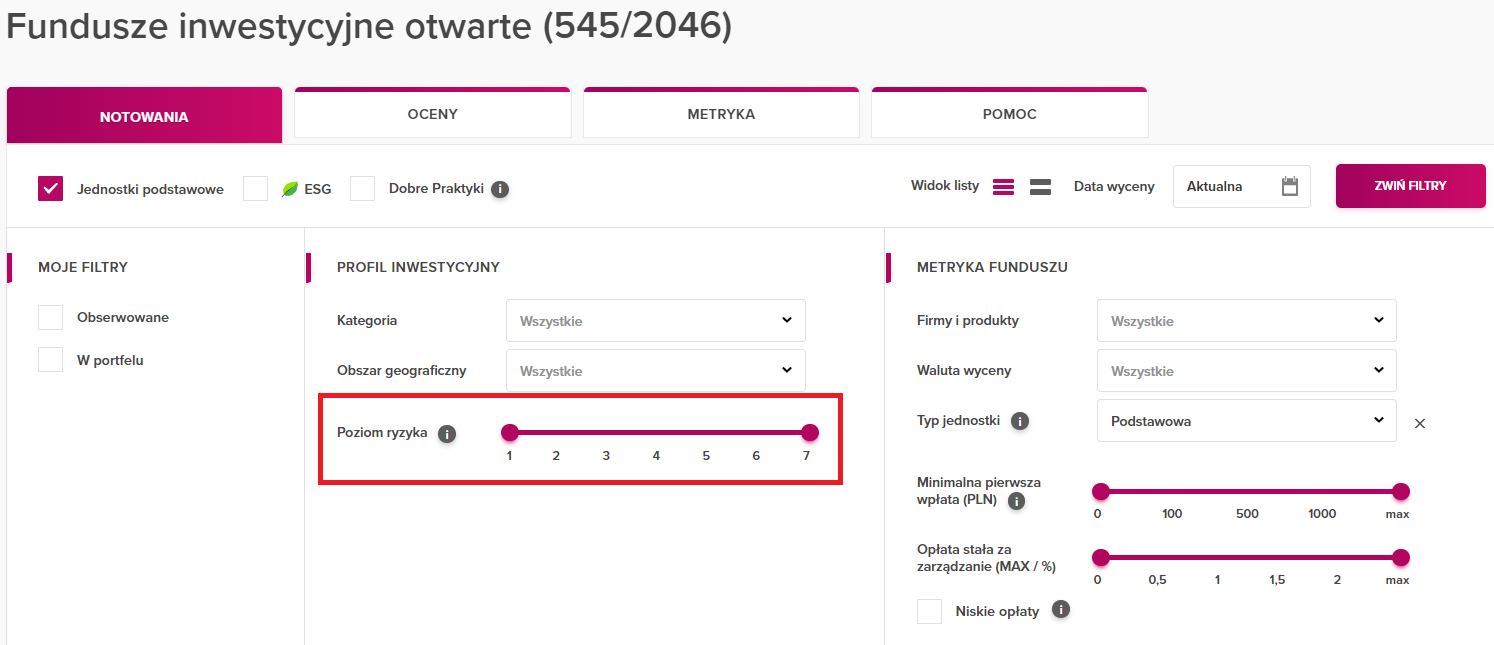The height and width of the screenshot is (645, 1494).
Task: Click info icon next to Typ jednostki
Action: [x=1020, y=421]
